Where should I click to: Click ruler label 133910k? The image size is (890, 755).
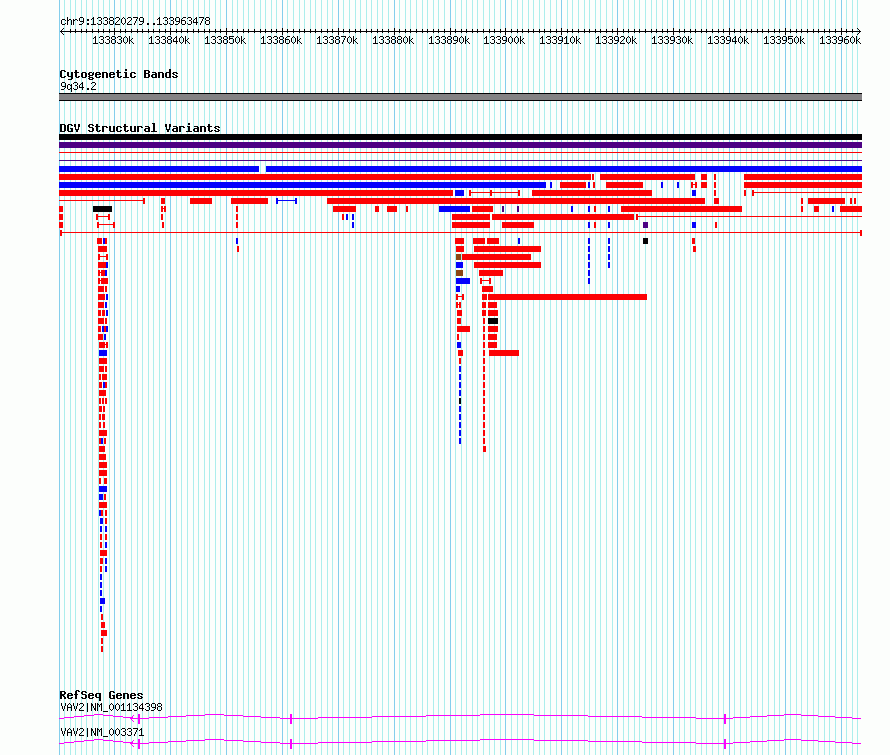tap(560, 40)
